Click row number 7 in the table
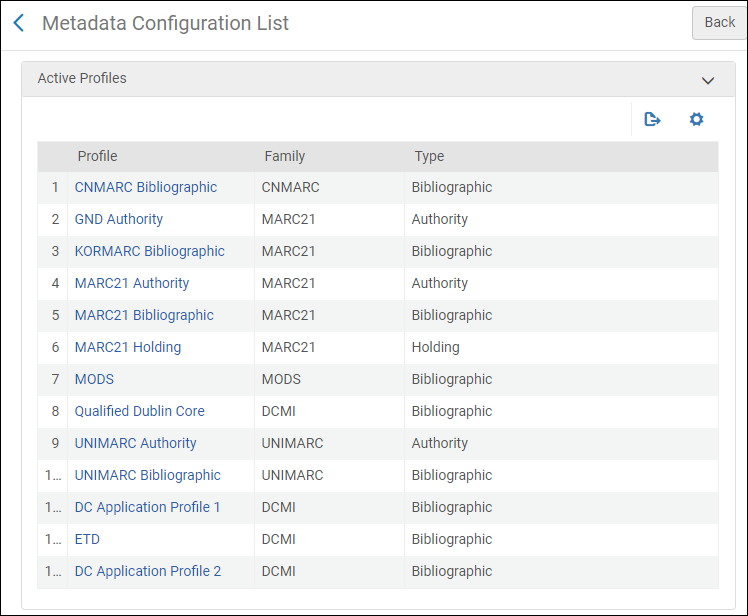The width and height of the screenshot is (748, 616). [x=55, y=379]
